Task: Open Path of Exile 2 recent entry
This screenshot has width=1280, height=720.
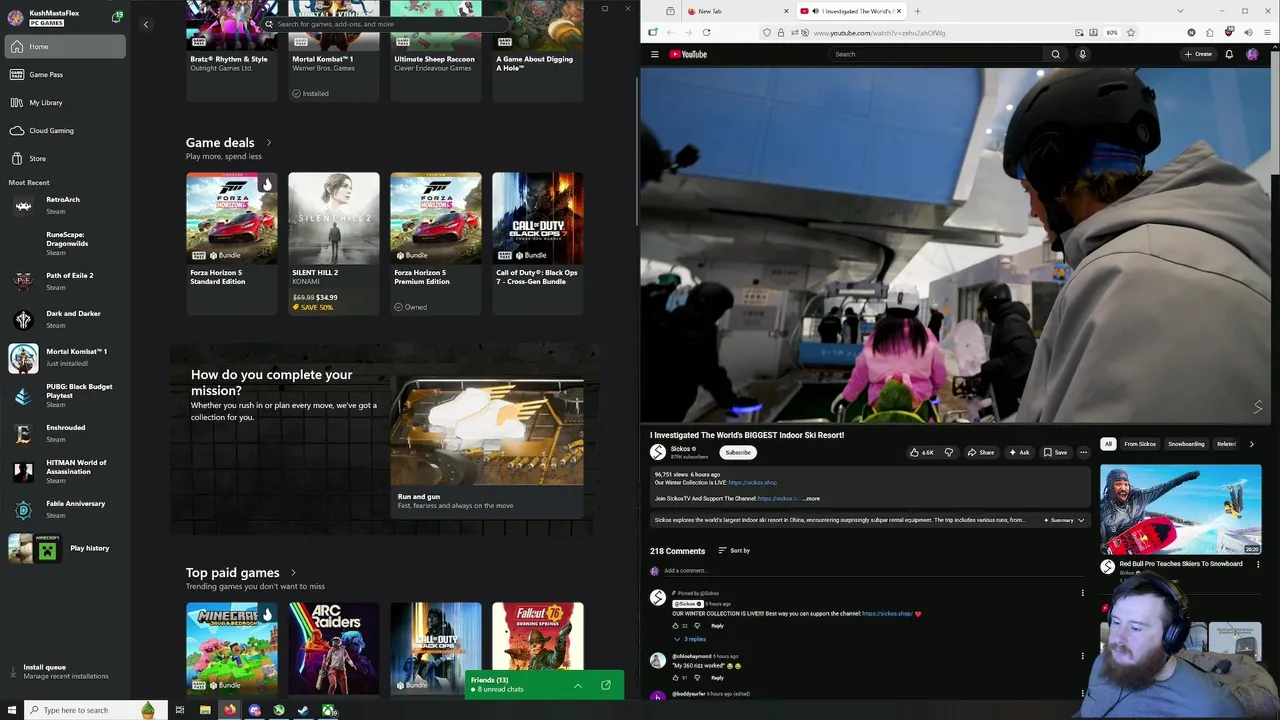Action: pos(64,281)
